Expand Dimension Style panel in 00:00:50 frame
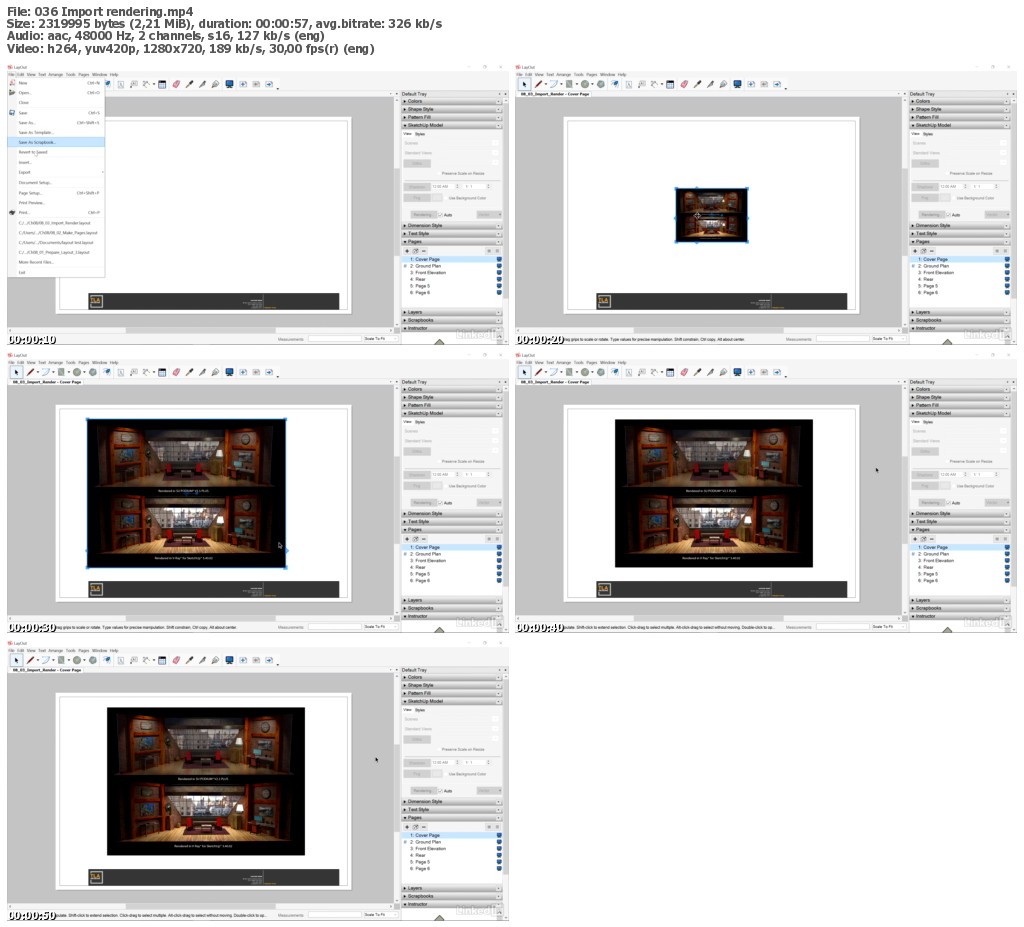 click(x=451, y=802)
